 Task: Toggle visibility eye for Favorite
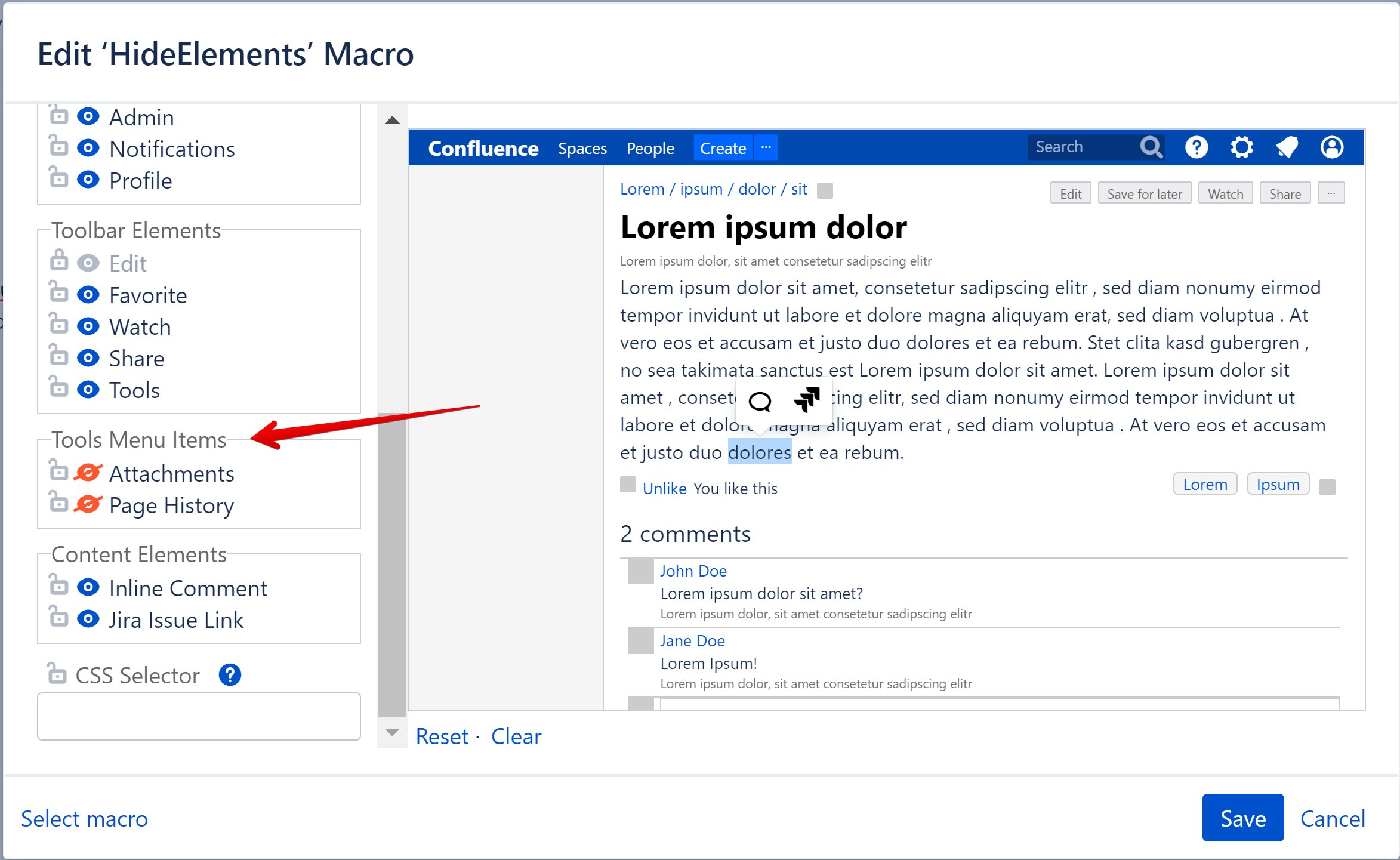tap(88, 294)
